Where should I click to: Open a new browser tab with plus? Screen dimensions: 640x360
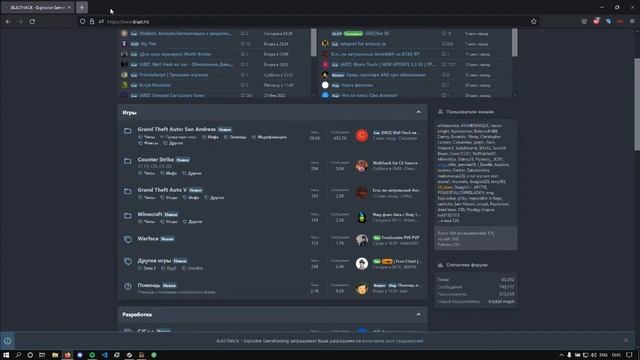point(82,7)
